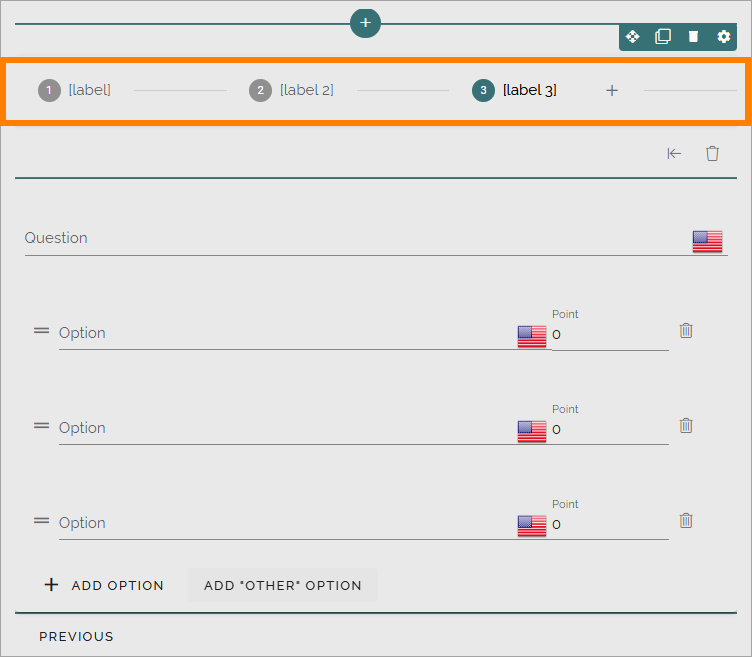752x657 pixels.
Task: Select step 3 [label 3]
Action: click(x=514, y=90)
